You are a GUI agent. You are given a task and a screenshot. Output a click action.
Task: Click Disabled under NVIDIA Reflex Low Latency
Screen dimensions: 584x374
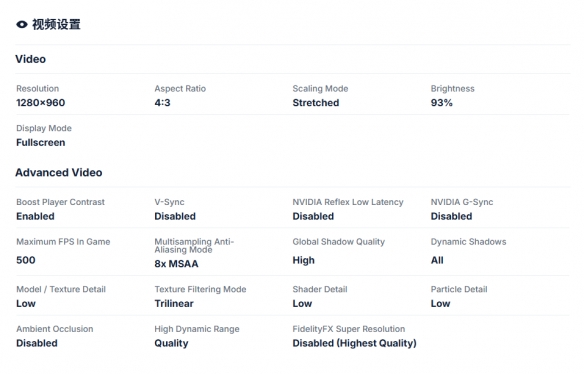[x=313, y=216]
